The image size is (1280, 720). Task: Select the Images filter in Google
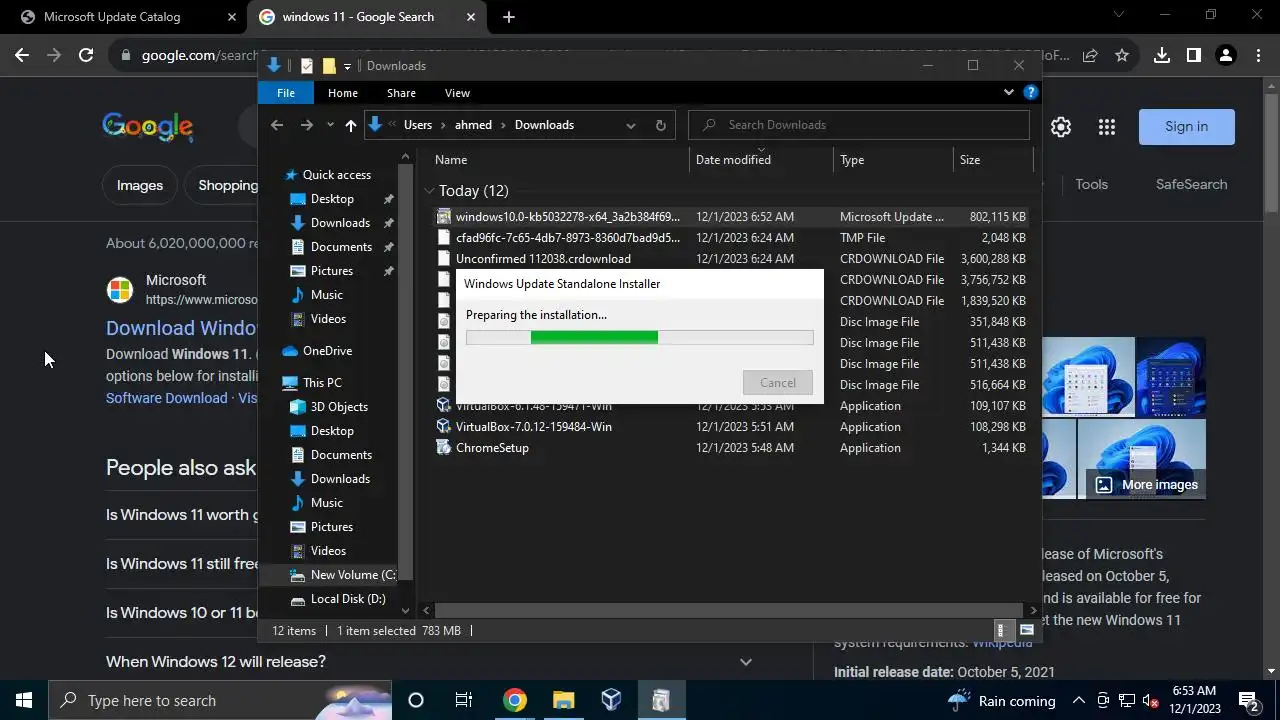[x=140, y=185]
